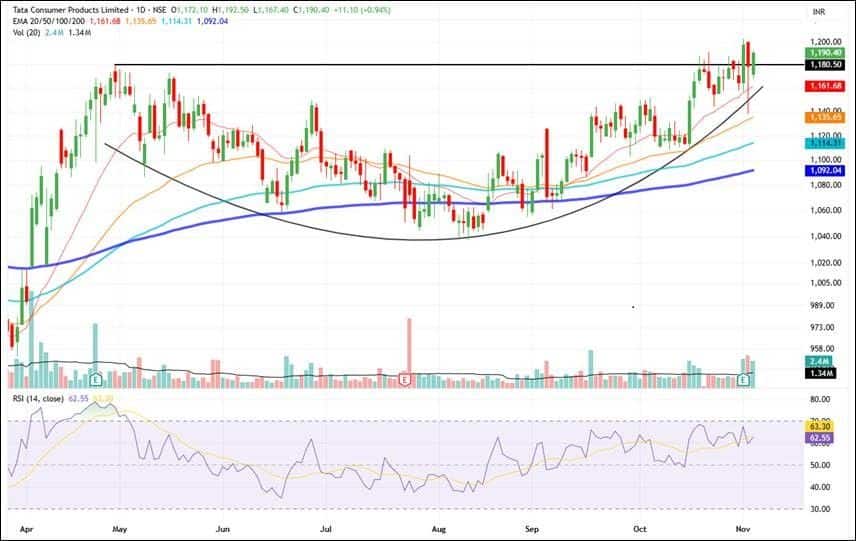Click the purple 62.55 RSI value tag
The width and height of the screenshot is (856, 541).
click(x=820, y=438)
